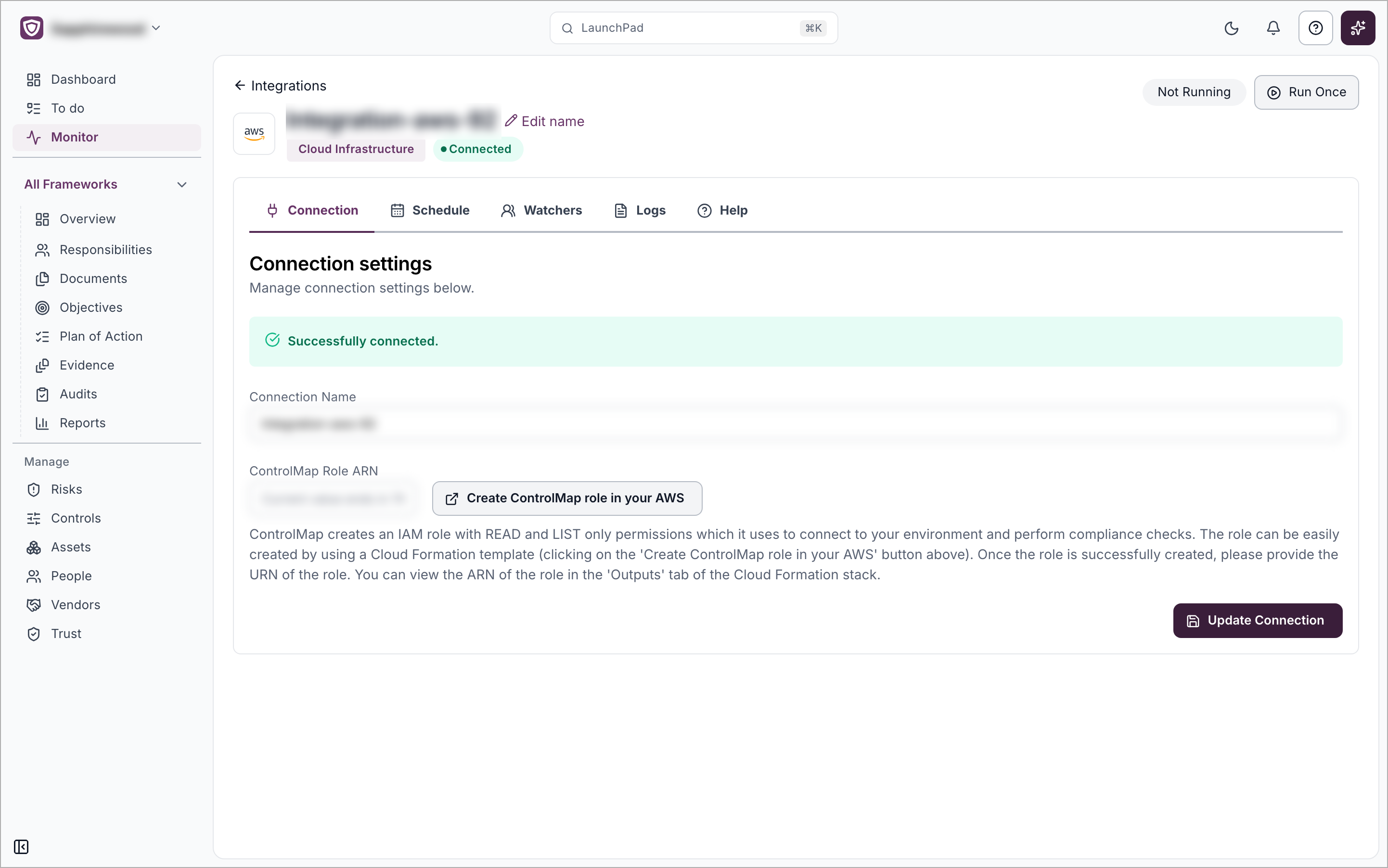The image size is (1388, 868).
Task: Switch to Schedule tab
Action: pyautogui.click(x=430, y=211)
